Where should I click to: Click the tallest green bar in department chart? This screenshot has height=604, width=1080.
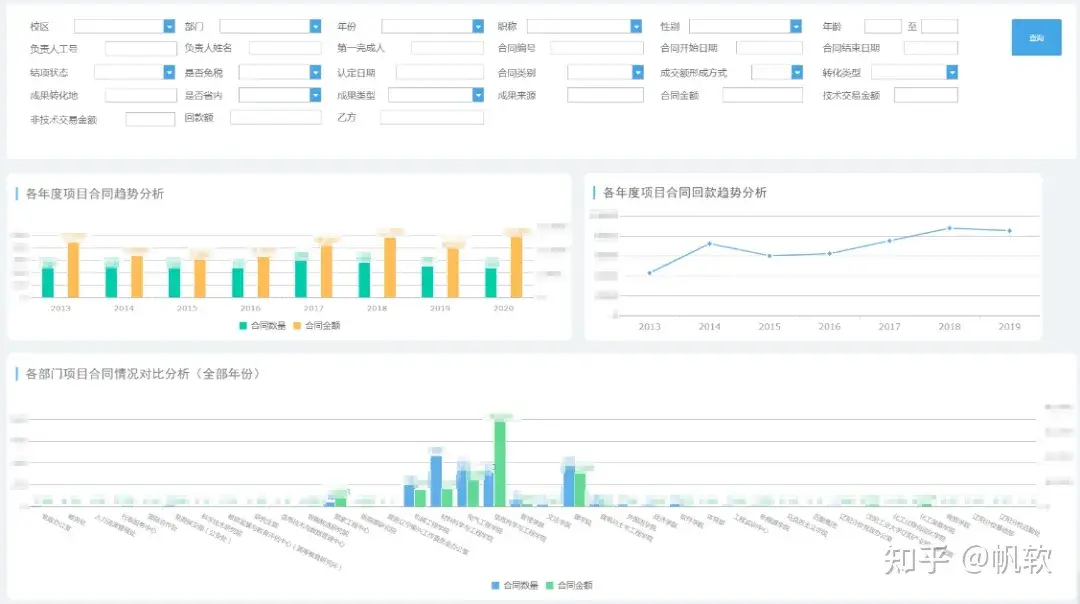(x=500, y=464)
